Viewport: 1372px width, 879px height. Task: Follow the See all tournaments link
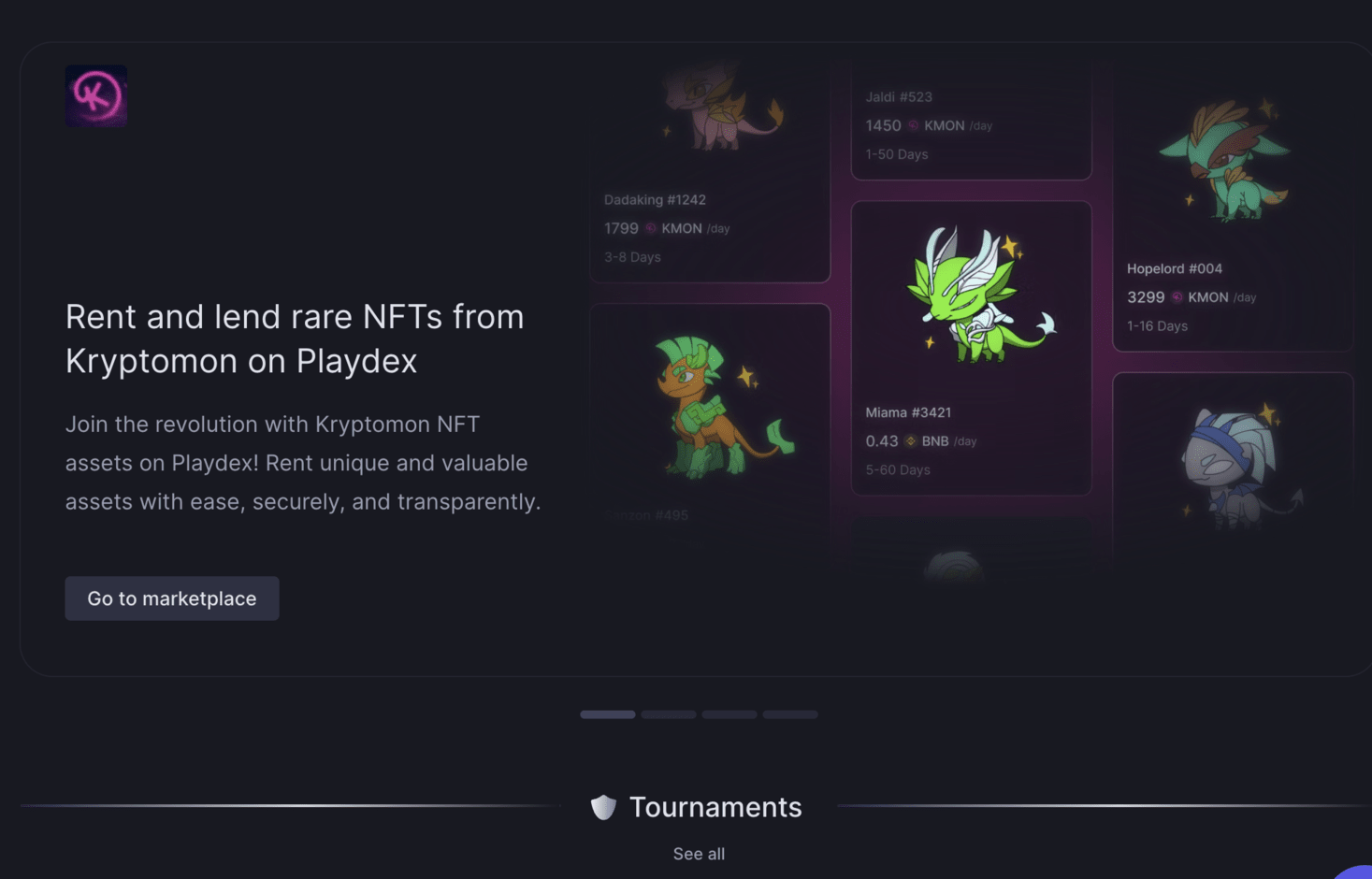(x=699, y=854)
